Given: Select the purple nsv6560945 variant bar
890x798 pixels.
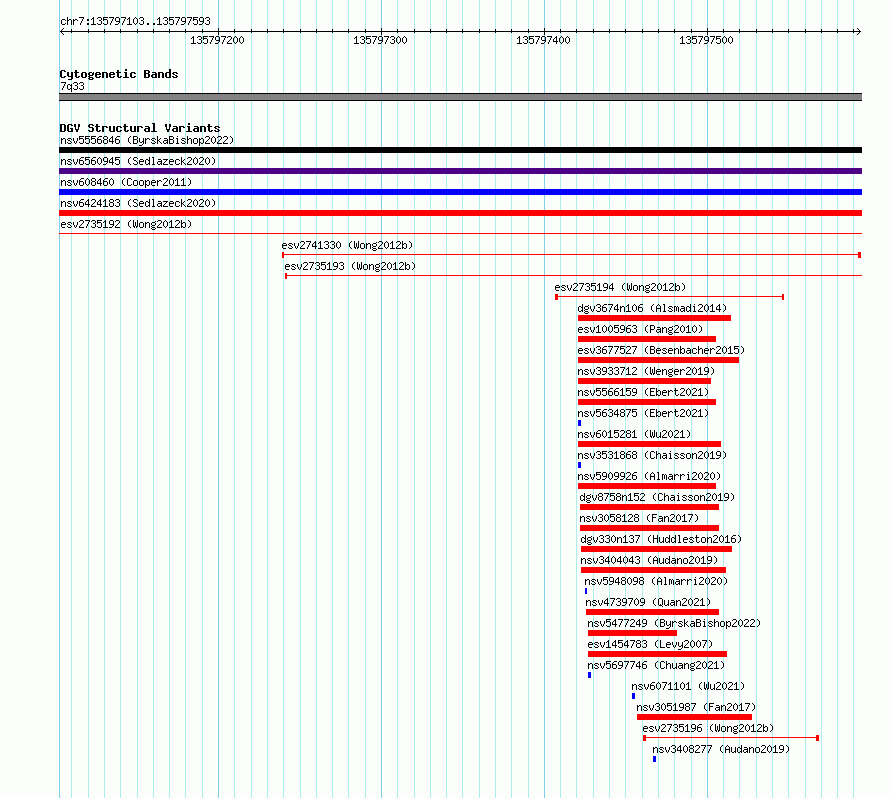Looking at the screenshot, I should click(460, 171).
